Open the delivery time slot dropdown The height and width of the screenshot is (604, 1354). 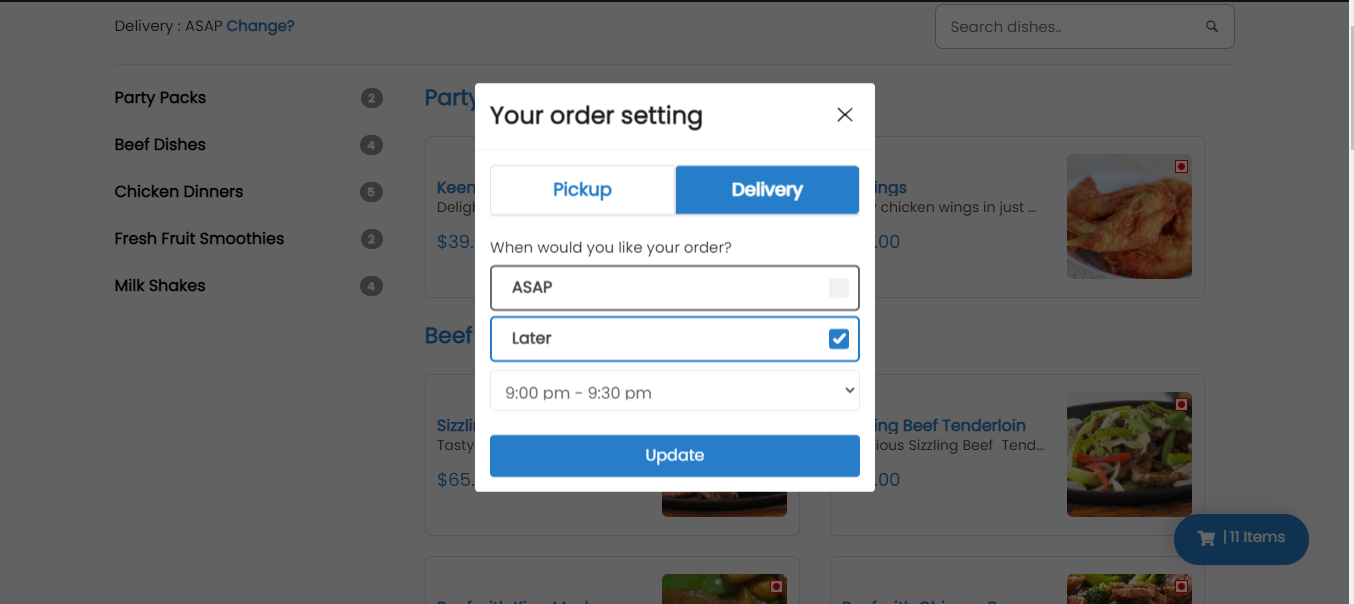tap(675, 391)
